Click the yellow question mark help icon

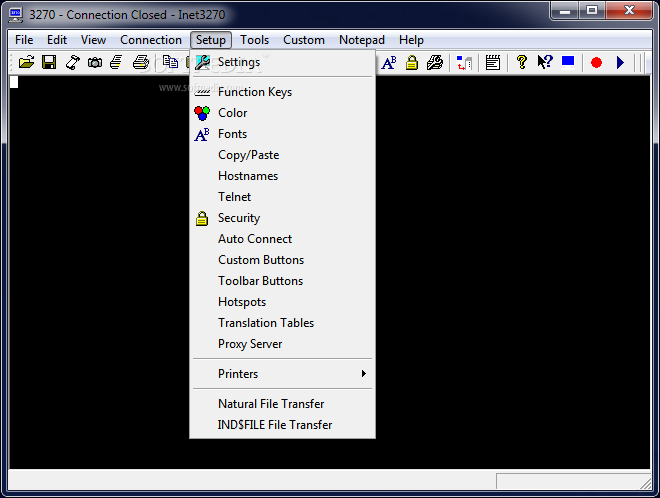click(x=522, y=62)
